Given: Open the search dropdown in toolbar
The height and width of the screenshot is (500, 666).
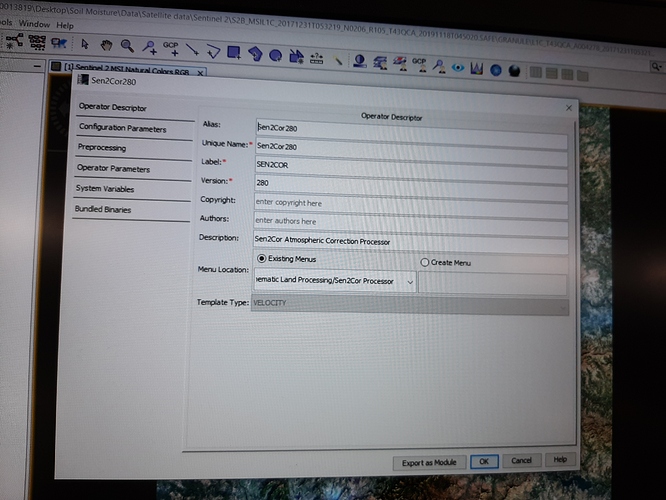Looking at the screenshot, I should tap(657, 67).
